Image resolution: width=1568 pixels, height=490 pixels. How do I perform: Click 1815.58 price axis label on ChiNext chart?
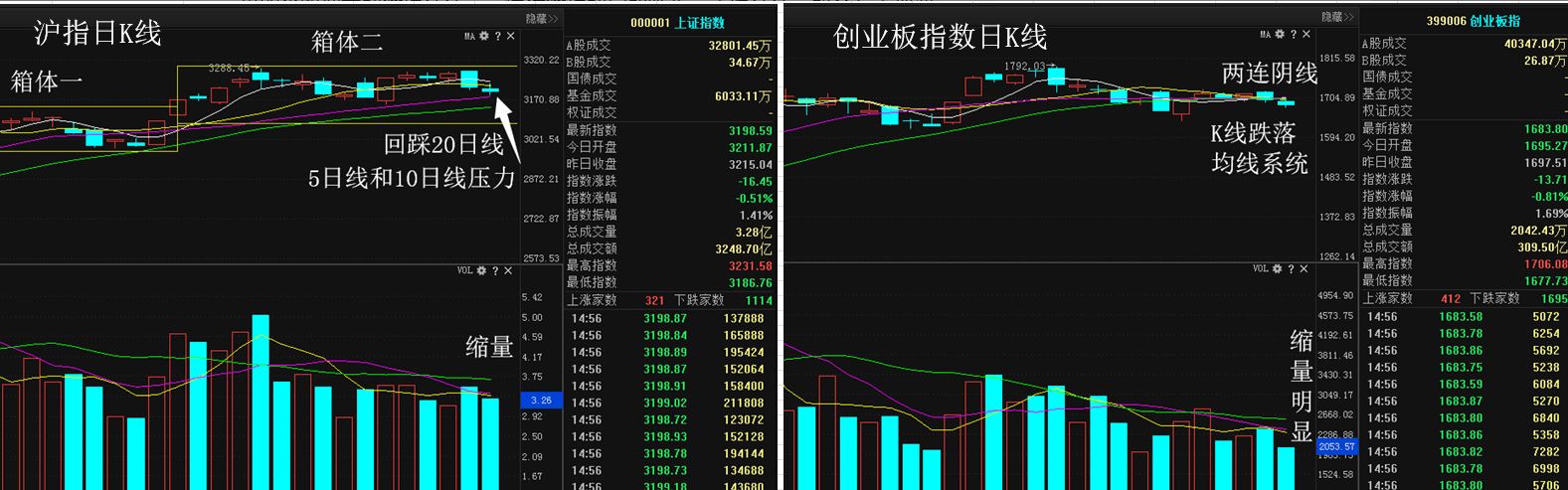pyautogui.click(x=1336, y=59)
